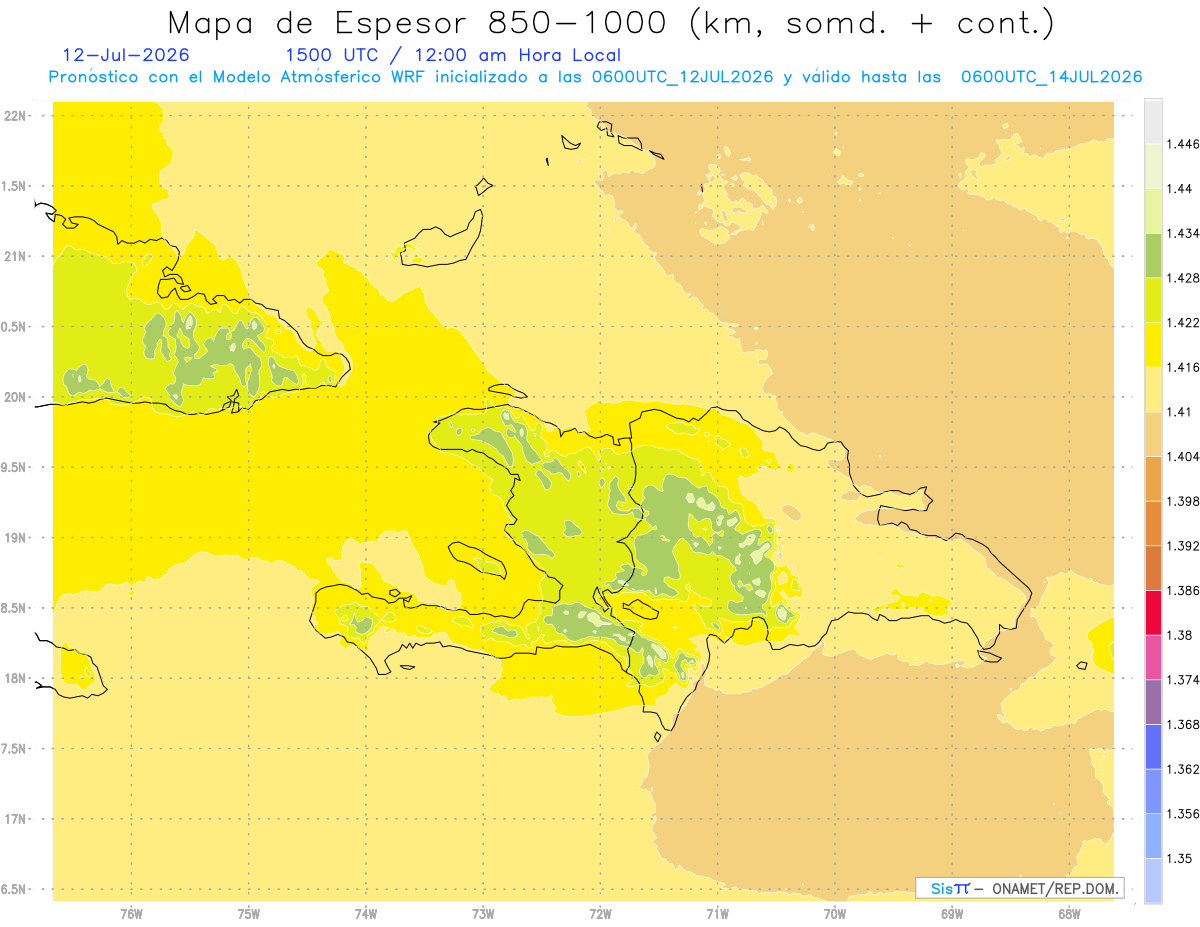This screenshot has height=927, width=1200.
Task: Click the "76W" longitude label
Action: point(131,914)
